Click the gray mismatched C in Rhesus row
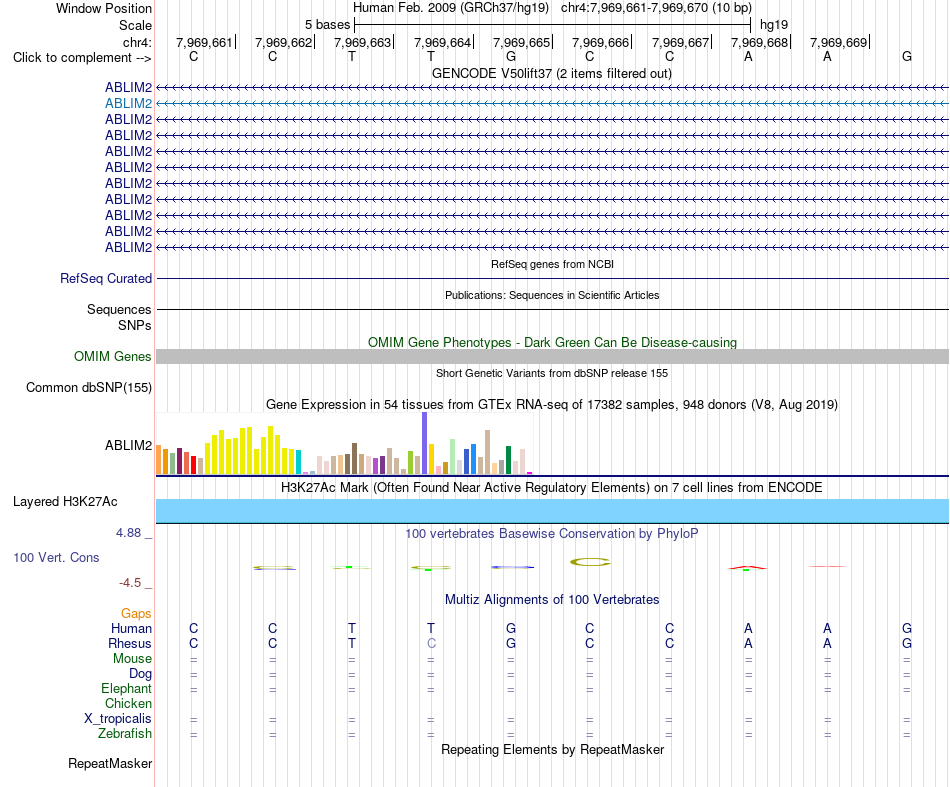This screenshot has height=787, width=950. [x=431, y=643]
